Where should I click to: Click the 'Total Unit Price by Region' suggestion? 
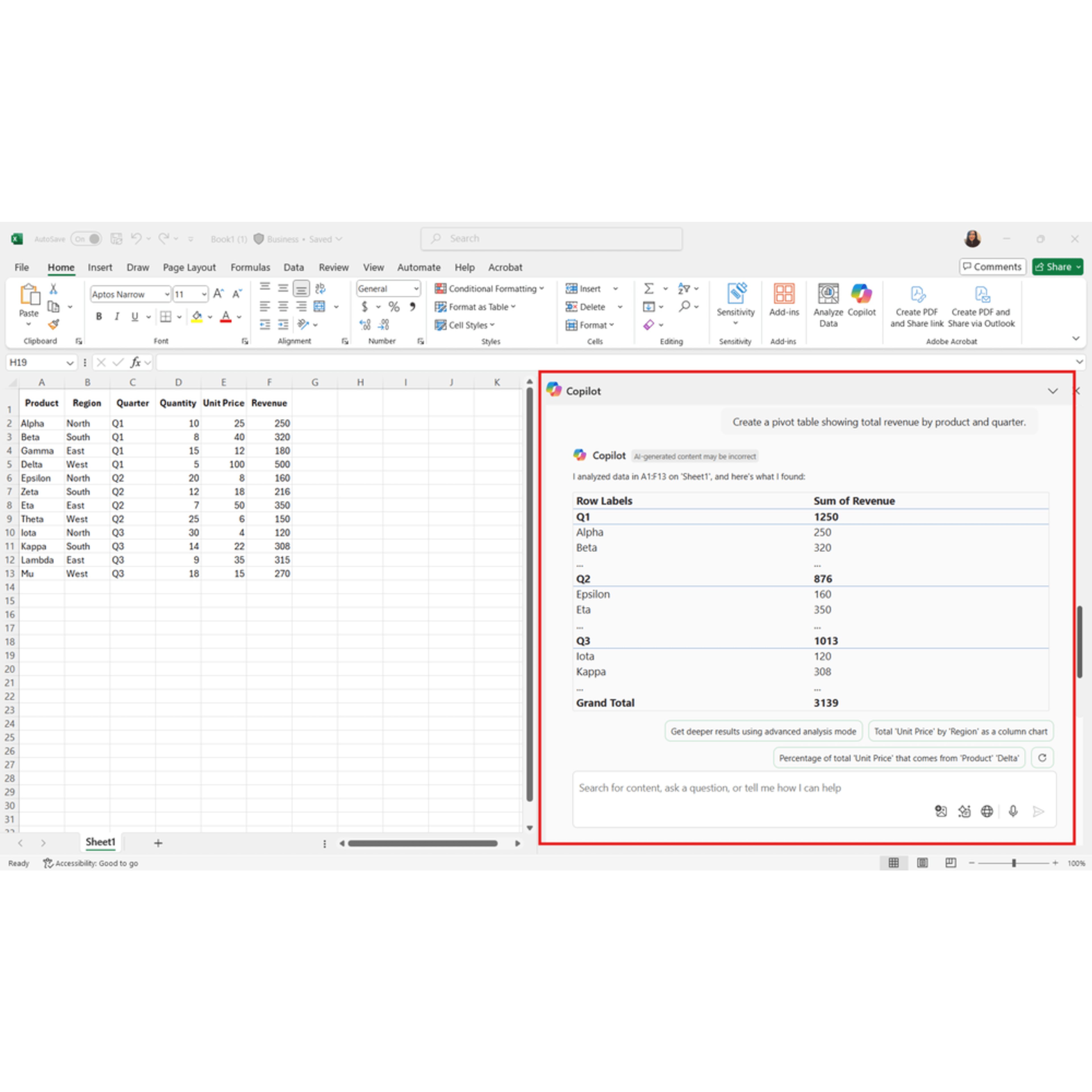(x=960, y=731)
